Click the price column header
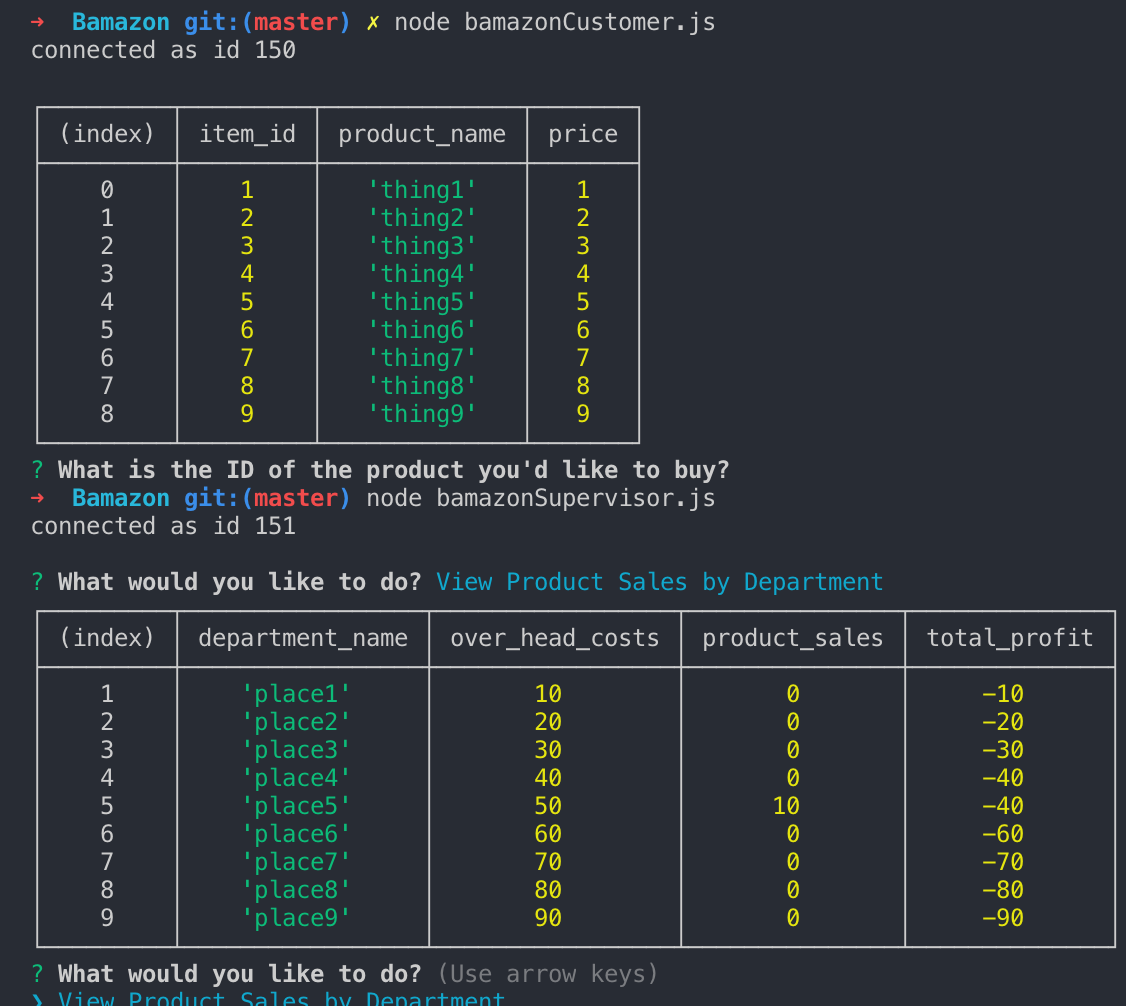 (583, 134)
